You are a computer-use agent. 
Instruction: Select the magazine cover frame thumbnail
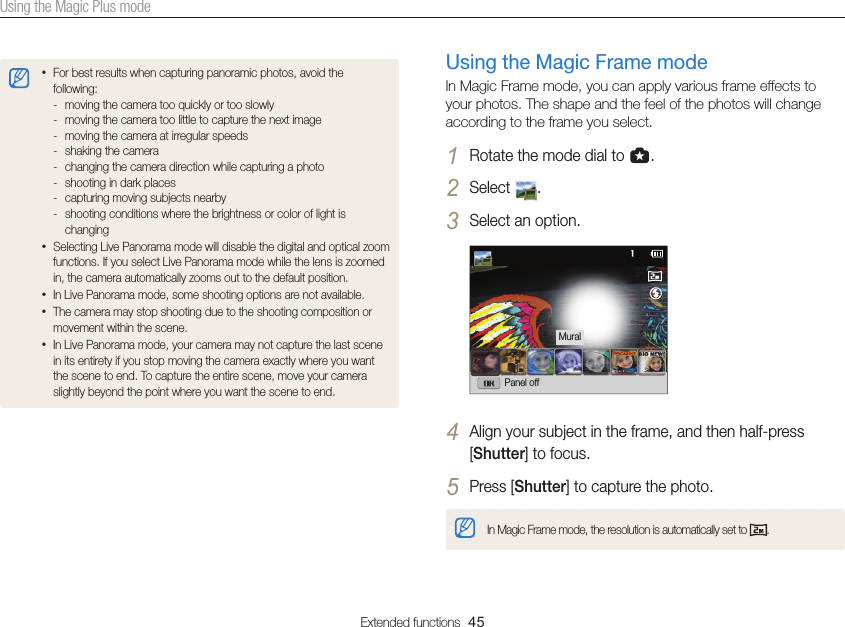[x=624, y=361]
